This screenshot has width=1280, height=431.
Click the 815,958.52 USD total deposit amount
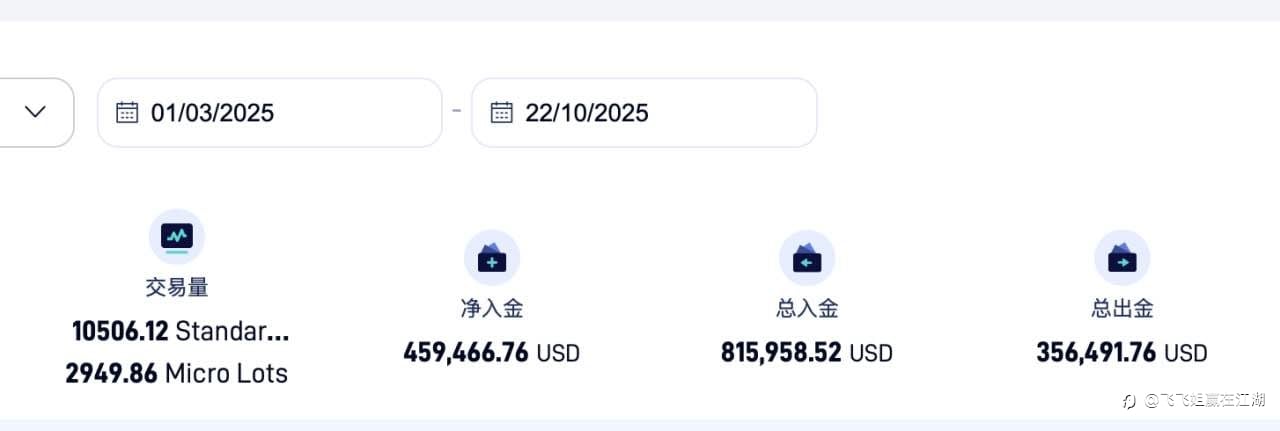point(806,353)
